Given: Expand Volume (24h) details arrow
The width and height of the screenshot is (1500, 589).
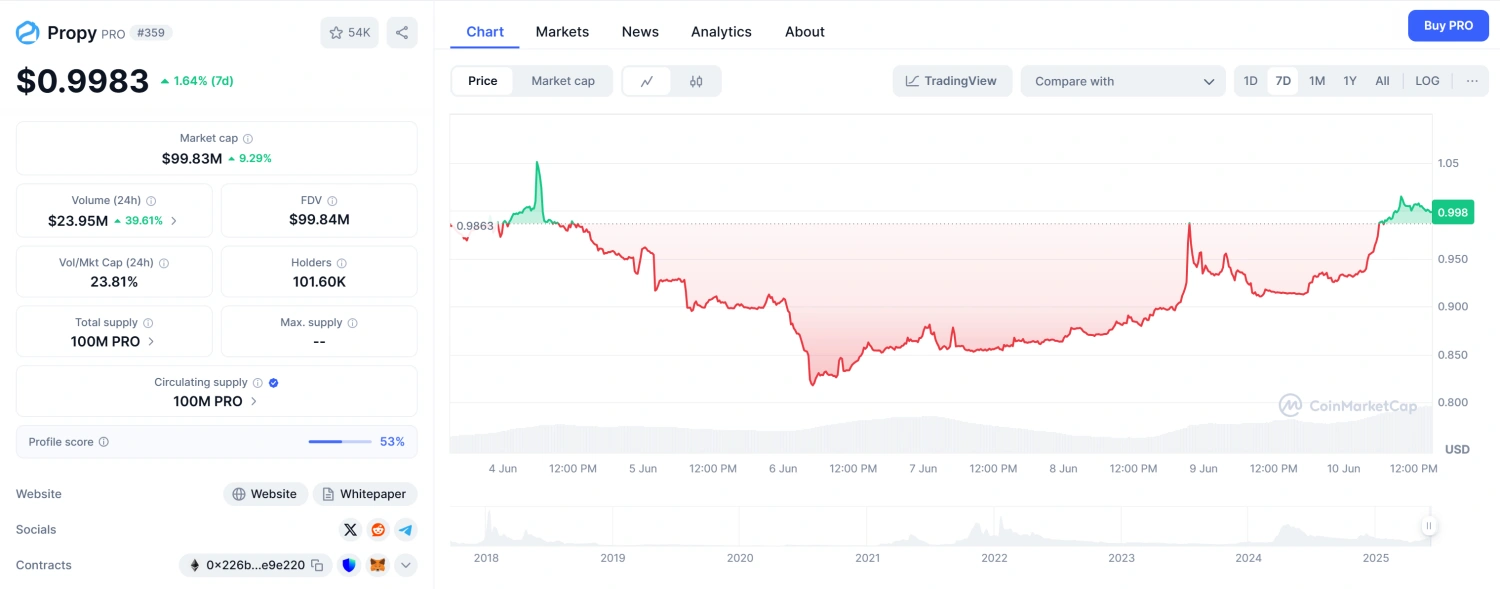Looking at the screenshot, I should coord(174,221).
